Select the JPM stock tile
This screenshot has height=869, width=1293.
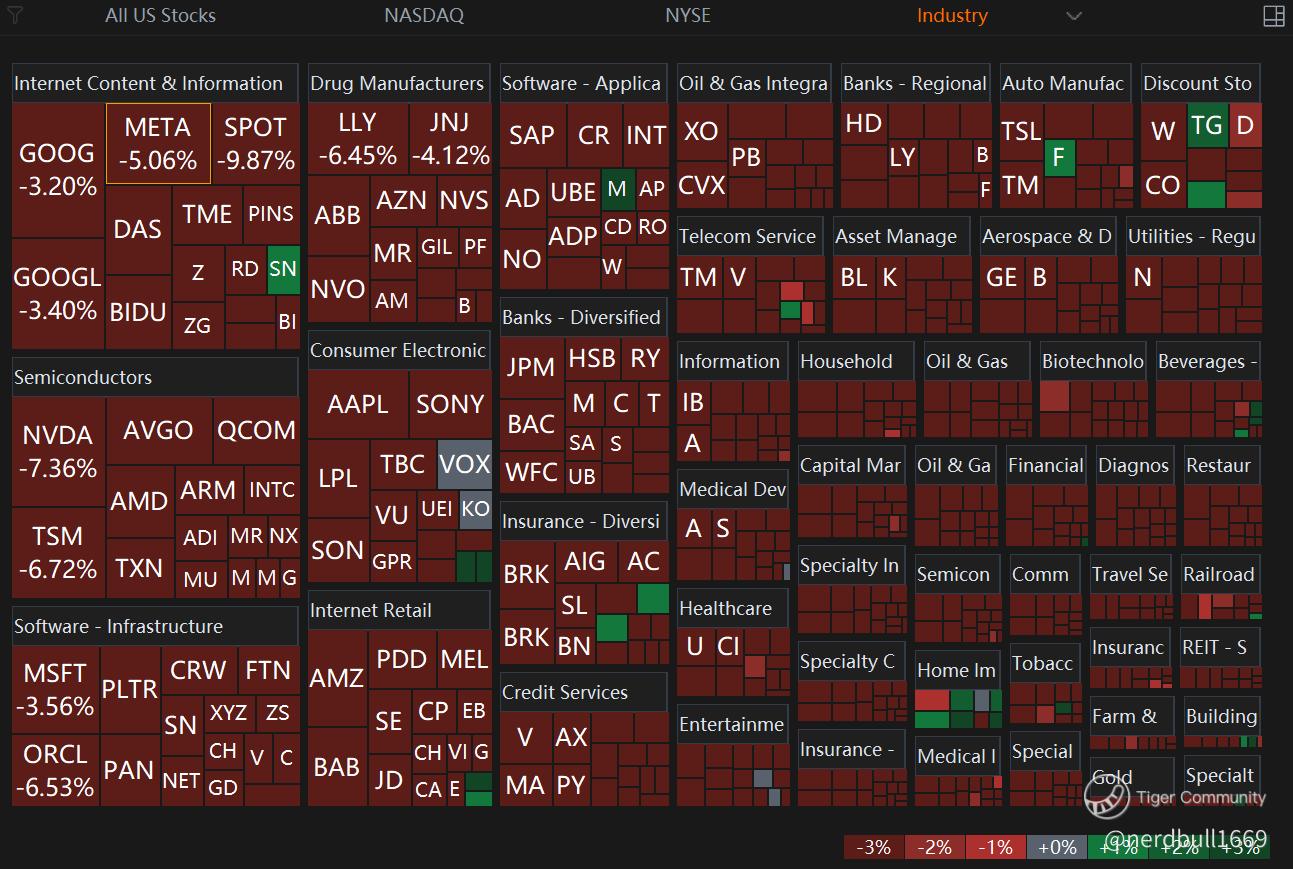tap(531, 366)
